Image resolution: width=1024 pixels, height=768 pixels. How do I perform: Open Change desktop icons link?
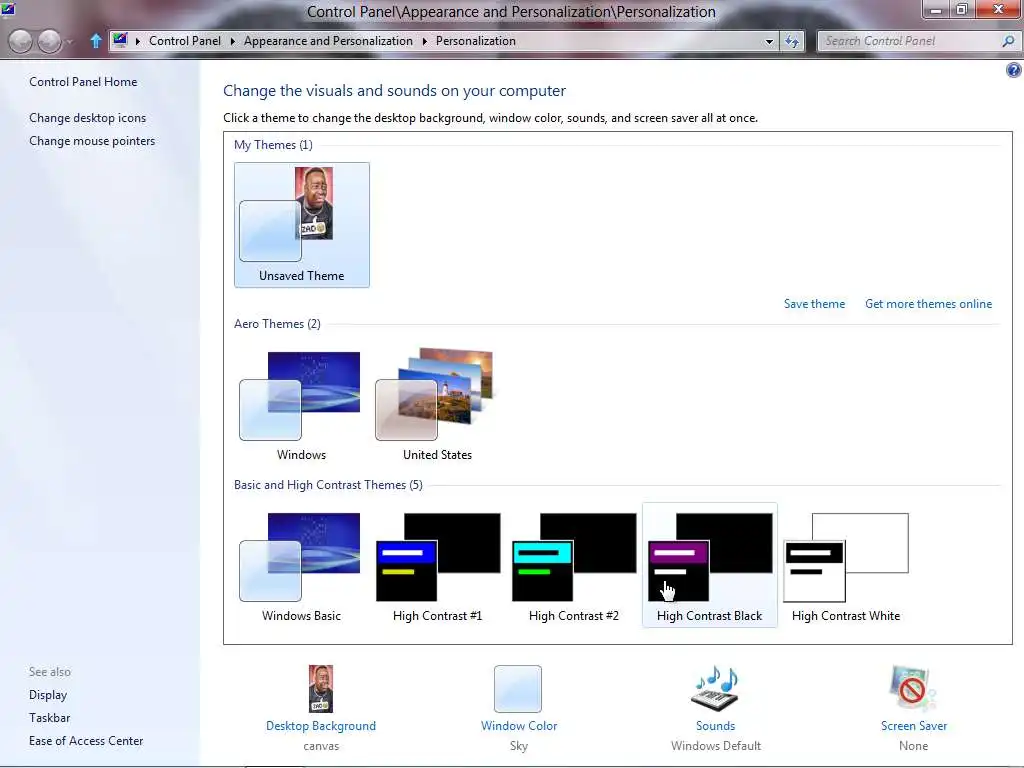(x=88, y=118)
